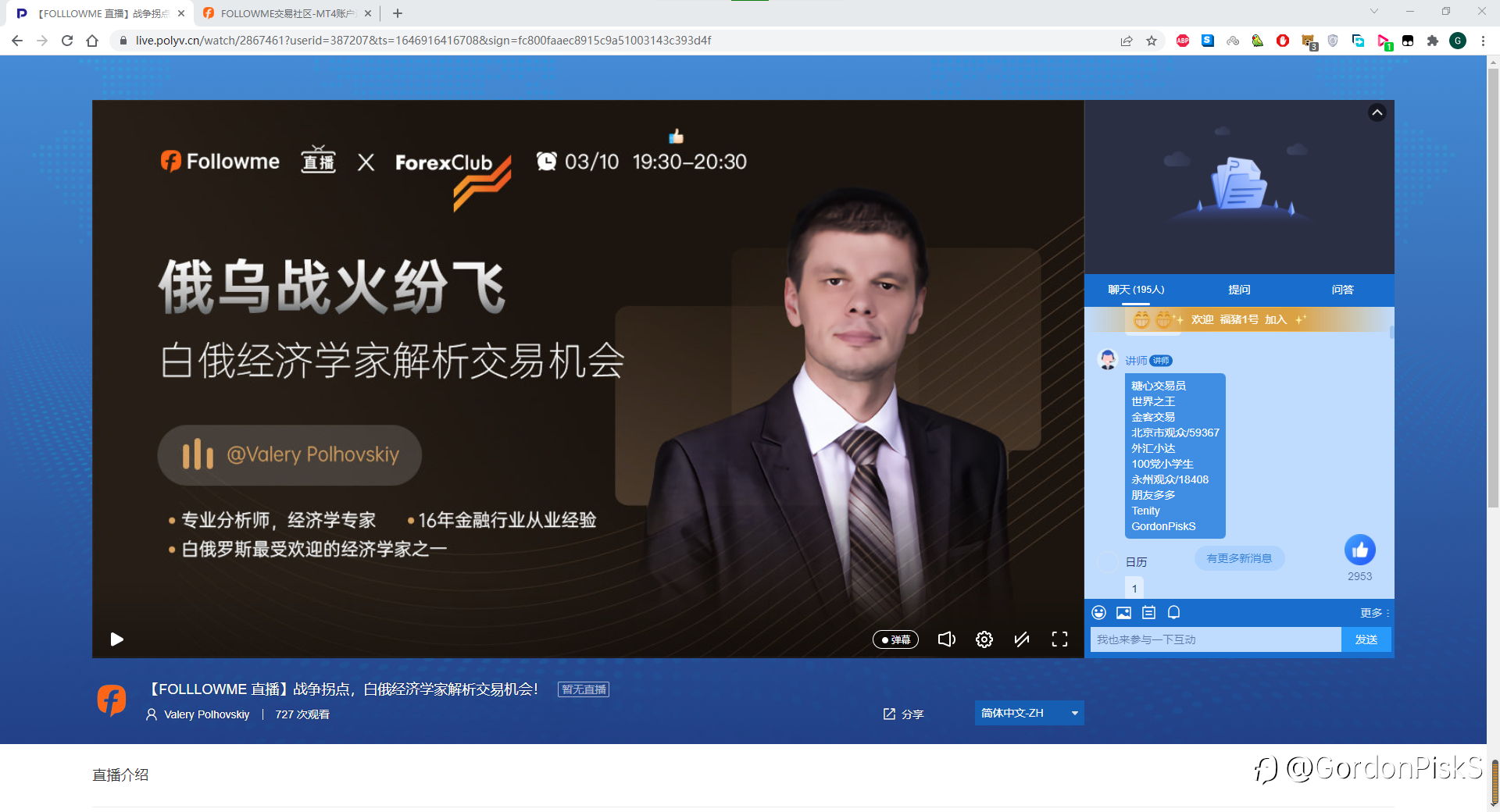1500x812 pixels.
Task: Open the tab search chevron
Action: pyautogui.click(x=1374, y=12)
